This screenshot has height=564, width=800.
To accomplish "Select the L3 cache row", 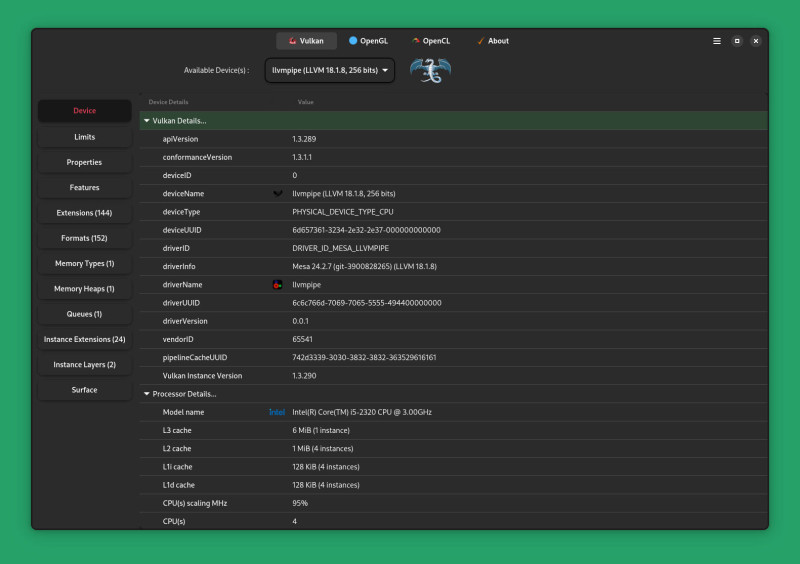I will (x=454, y=431).
